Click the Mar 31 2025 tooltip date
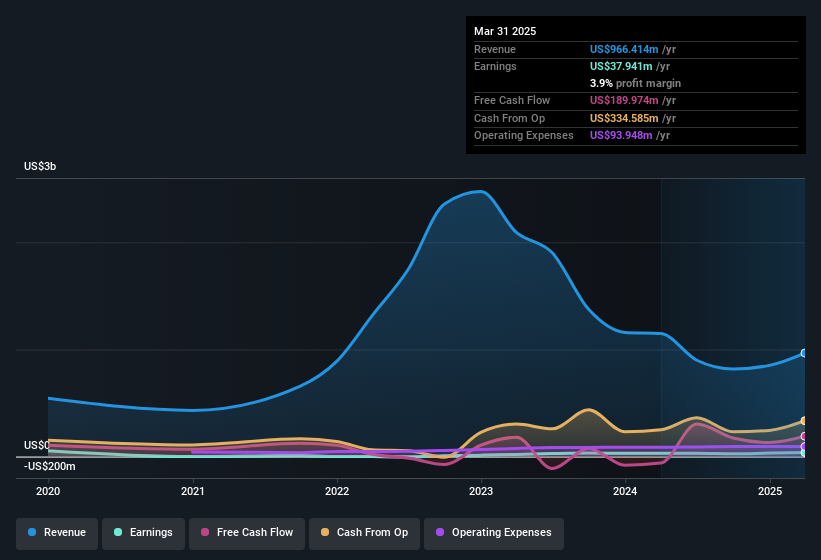The width and height of the screenshot is (821, 560). [505, 31]
